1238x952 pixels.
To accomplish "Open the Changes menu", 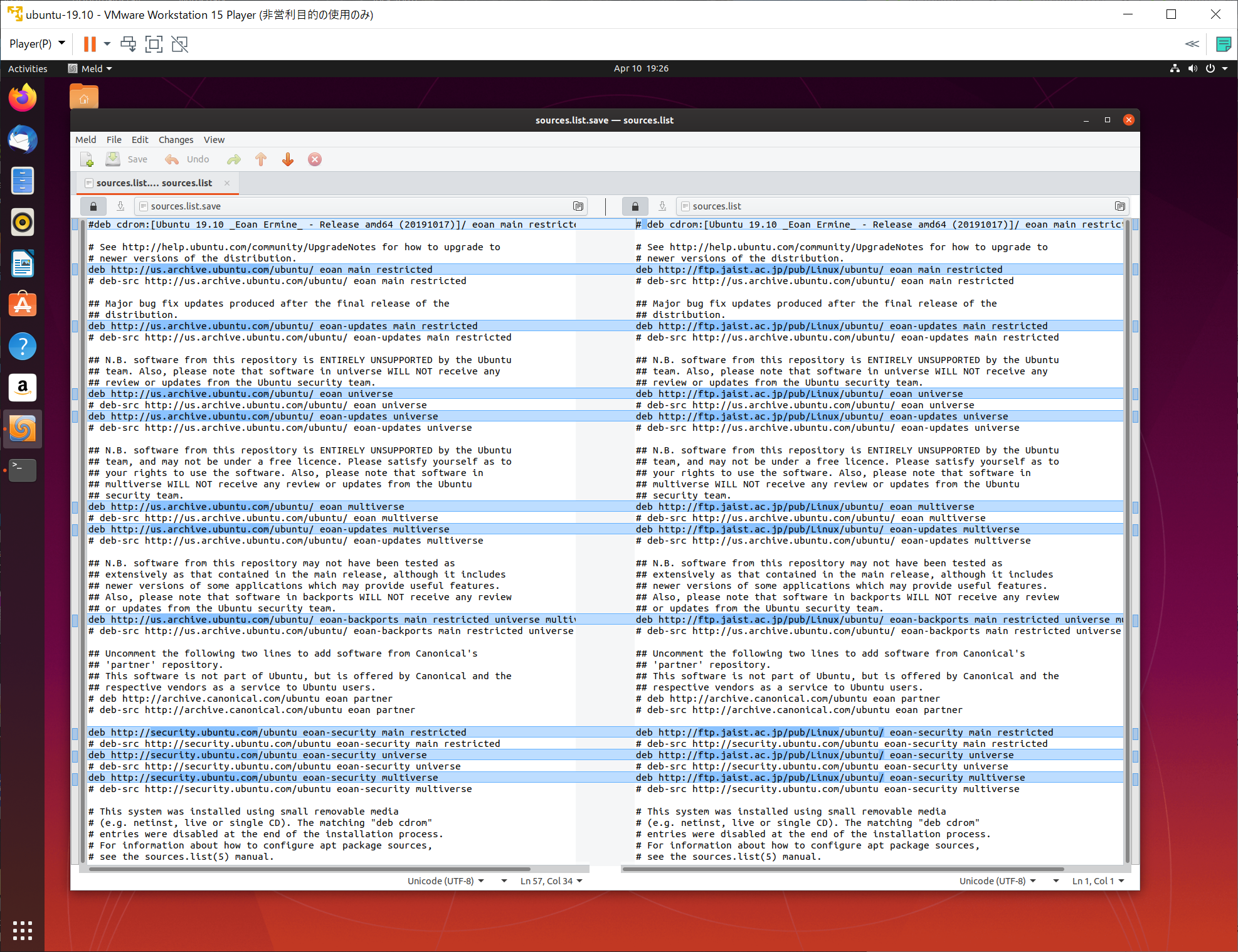I will point(176,140).
